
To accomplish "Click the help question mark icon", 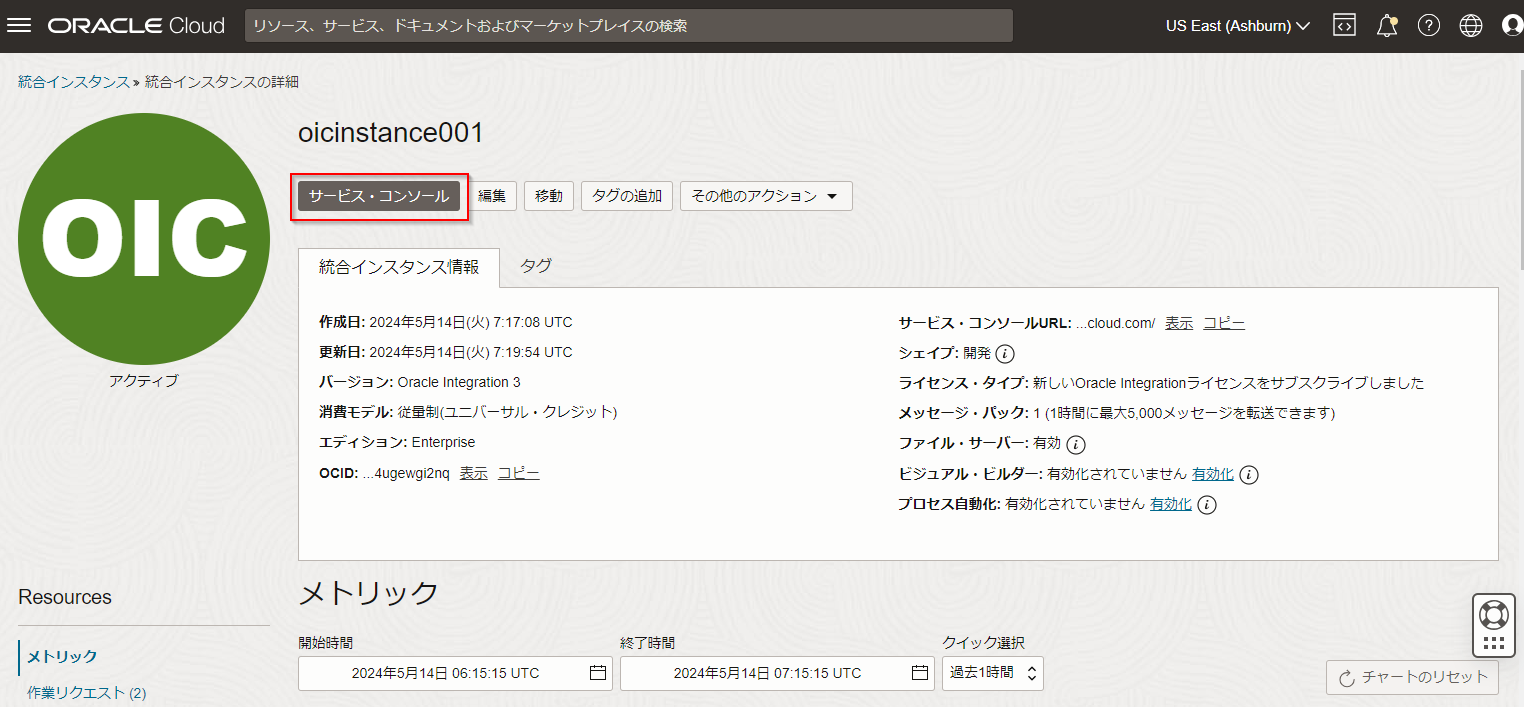I will point(1428,26).
